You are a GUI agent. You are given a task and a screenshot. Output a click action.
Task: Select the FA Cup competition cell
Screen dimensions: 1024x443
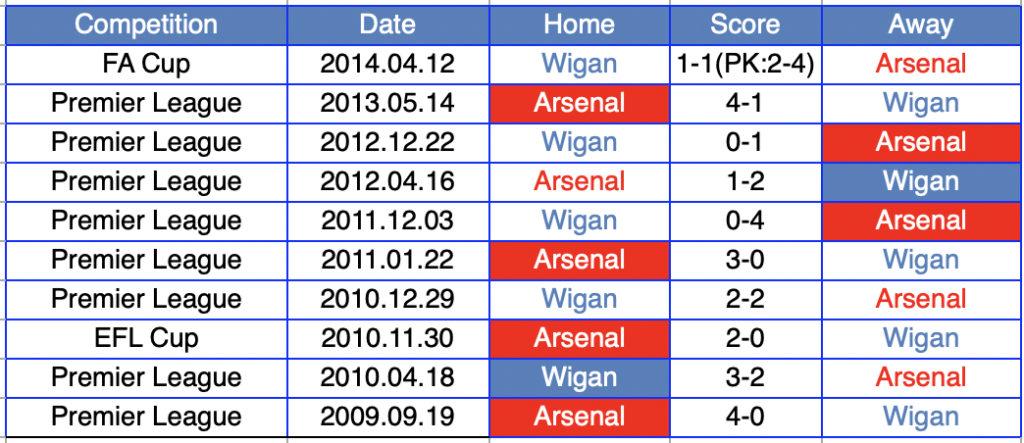click(x=146, y=64)
